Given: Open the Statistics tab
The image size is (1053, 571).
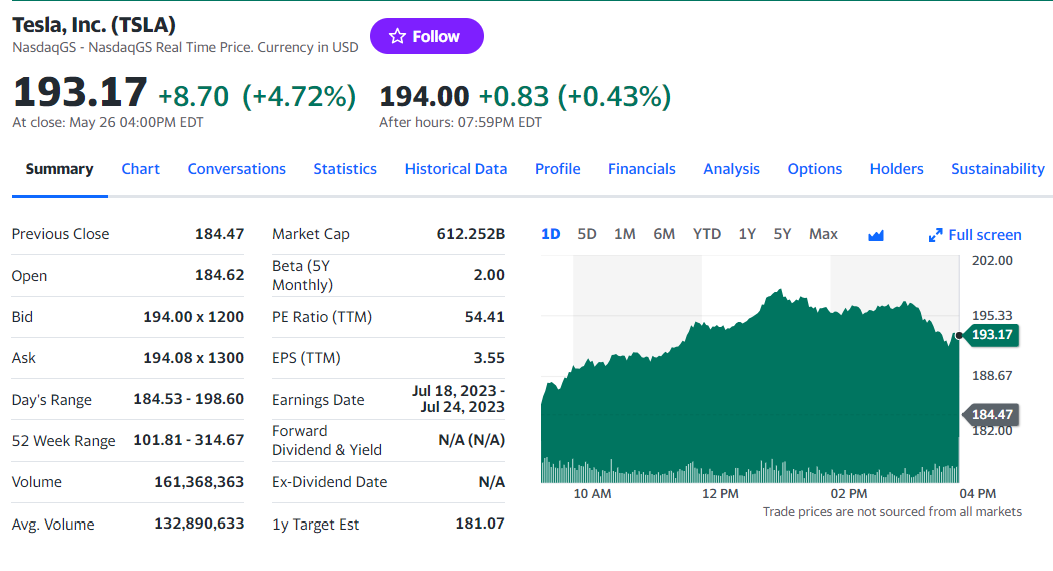Looking at the screenshot, I should pos(345,169).
